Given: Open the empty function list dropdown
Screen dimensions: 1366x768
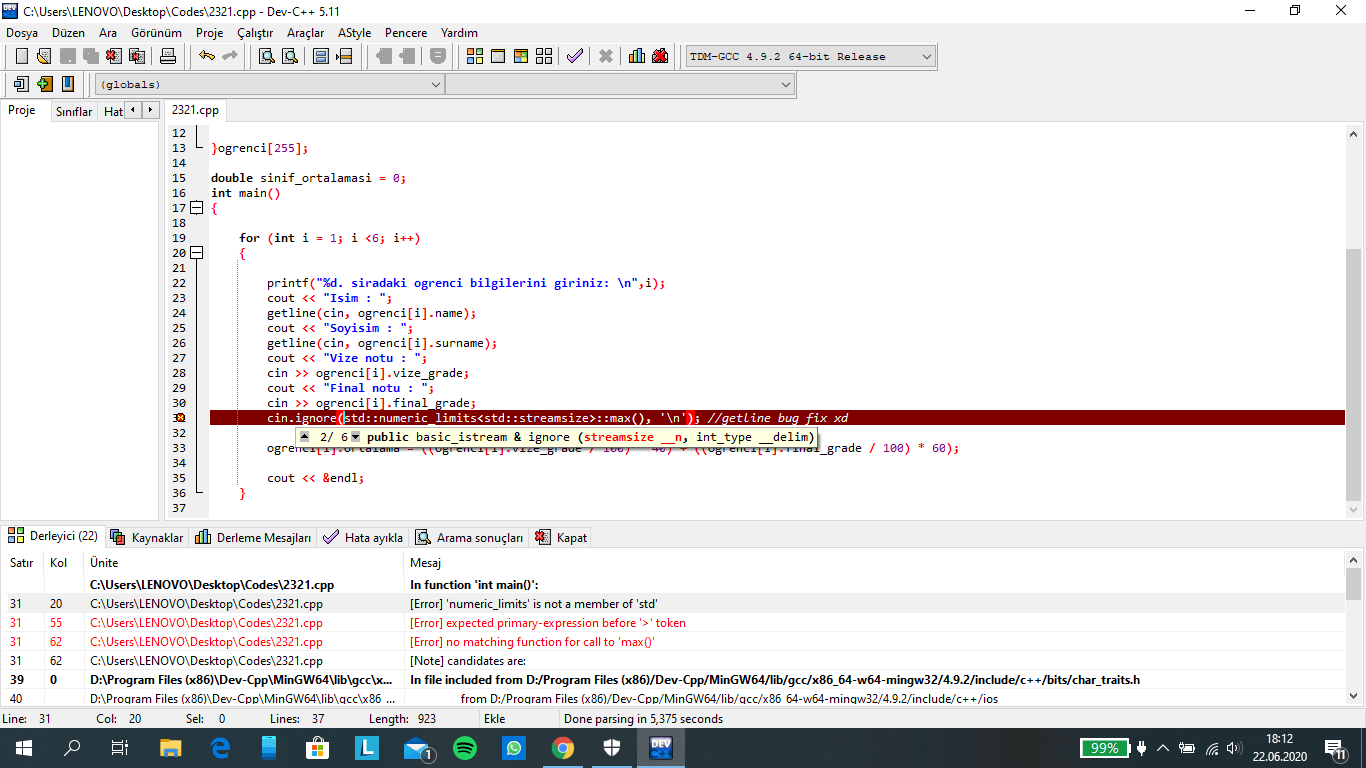Looking at the screenshot, I should [620, 85].
